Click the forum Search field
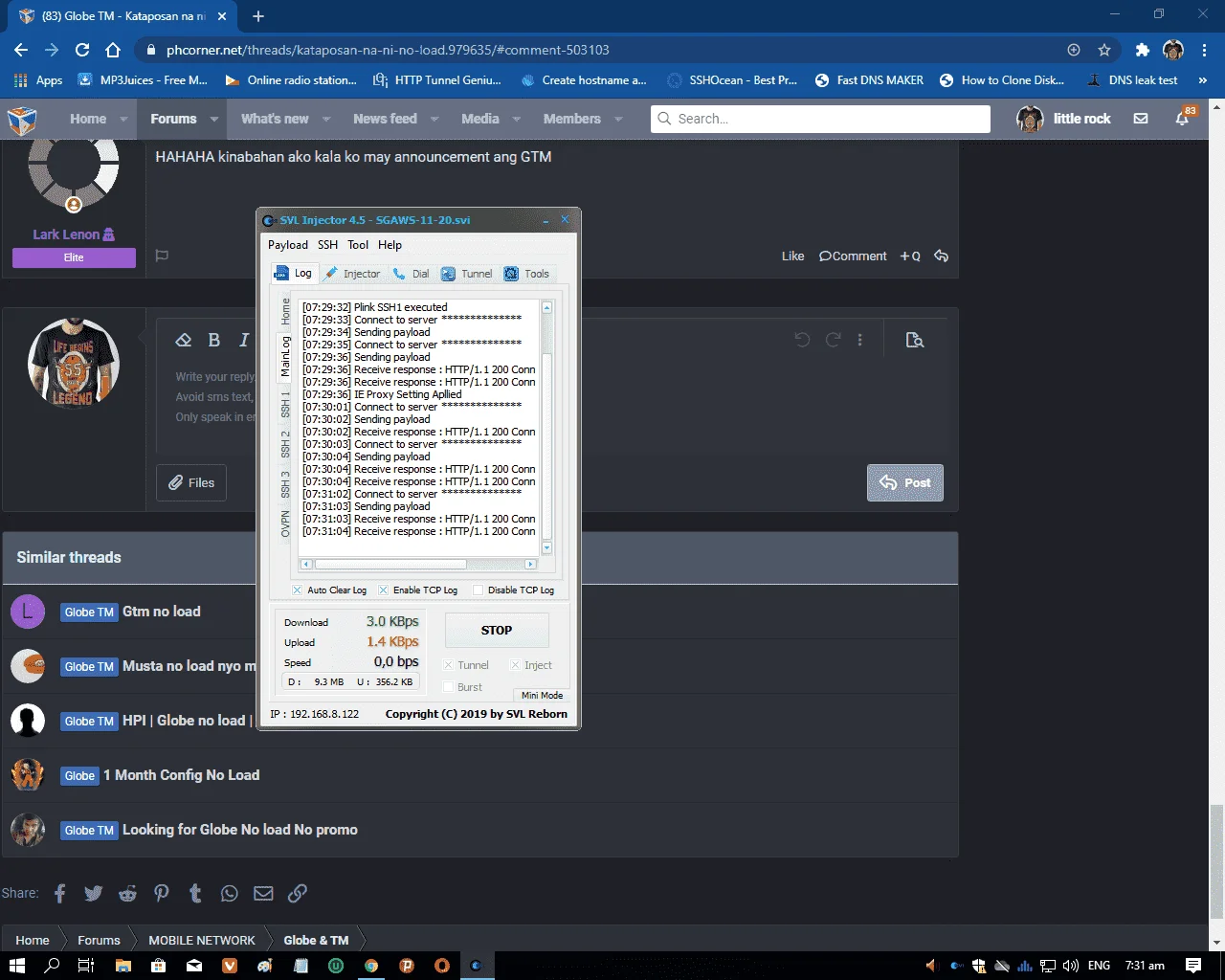The height and width of the screenshot is (980, 1225). point(821,119)
